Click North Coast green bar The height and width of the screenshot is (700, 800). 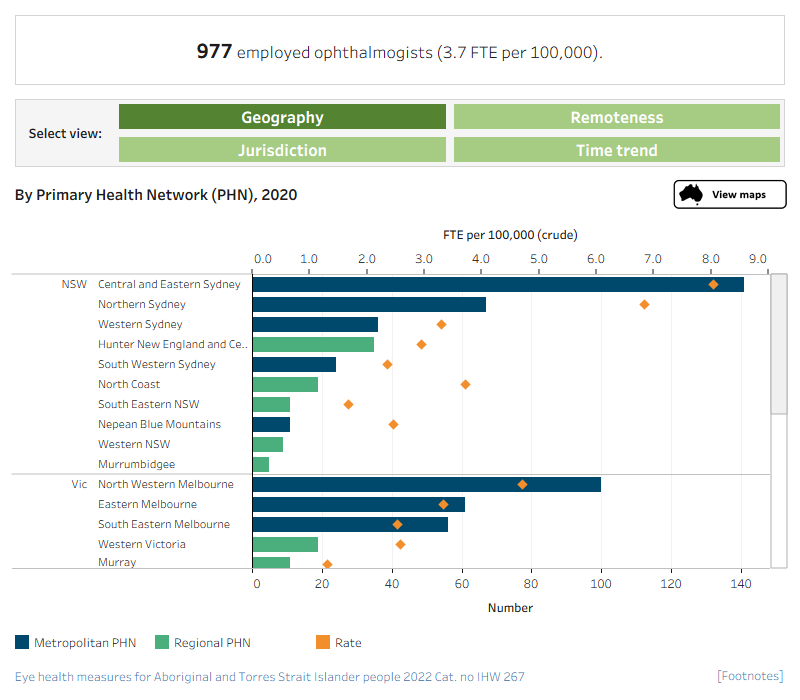tap(285, 384)
